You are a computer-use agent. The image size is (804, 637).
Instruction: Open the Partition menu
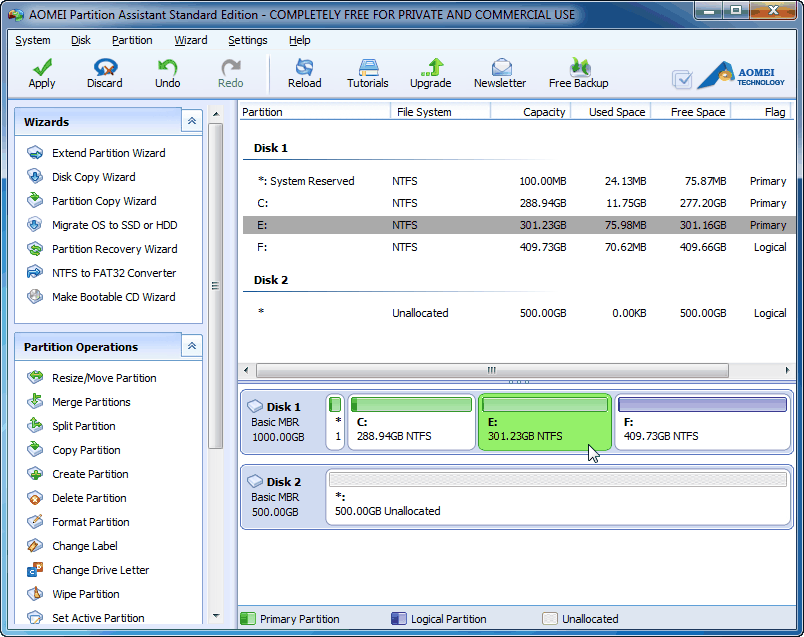[132, 40]
